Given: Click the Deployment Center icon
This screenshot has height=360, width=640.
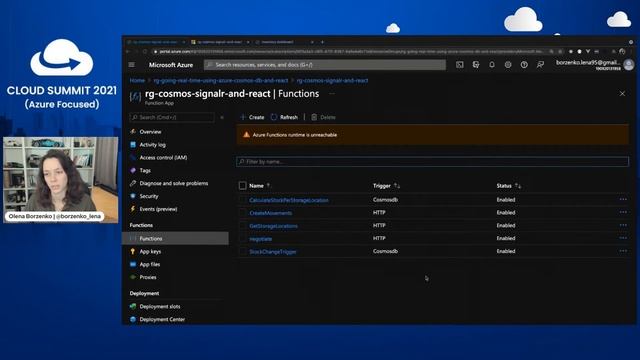Looking at the screenshot, I should pos(133,319).
